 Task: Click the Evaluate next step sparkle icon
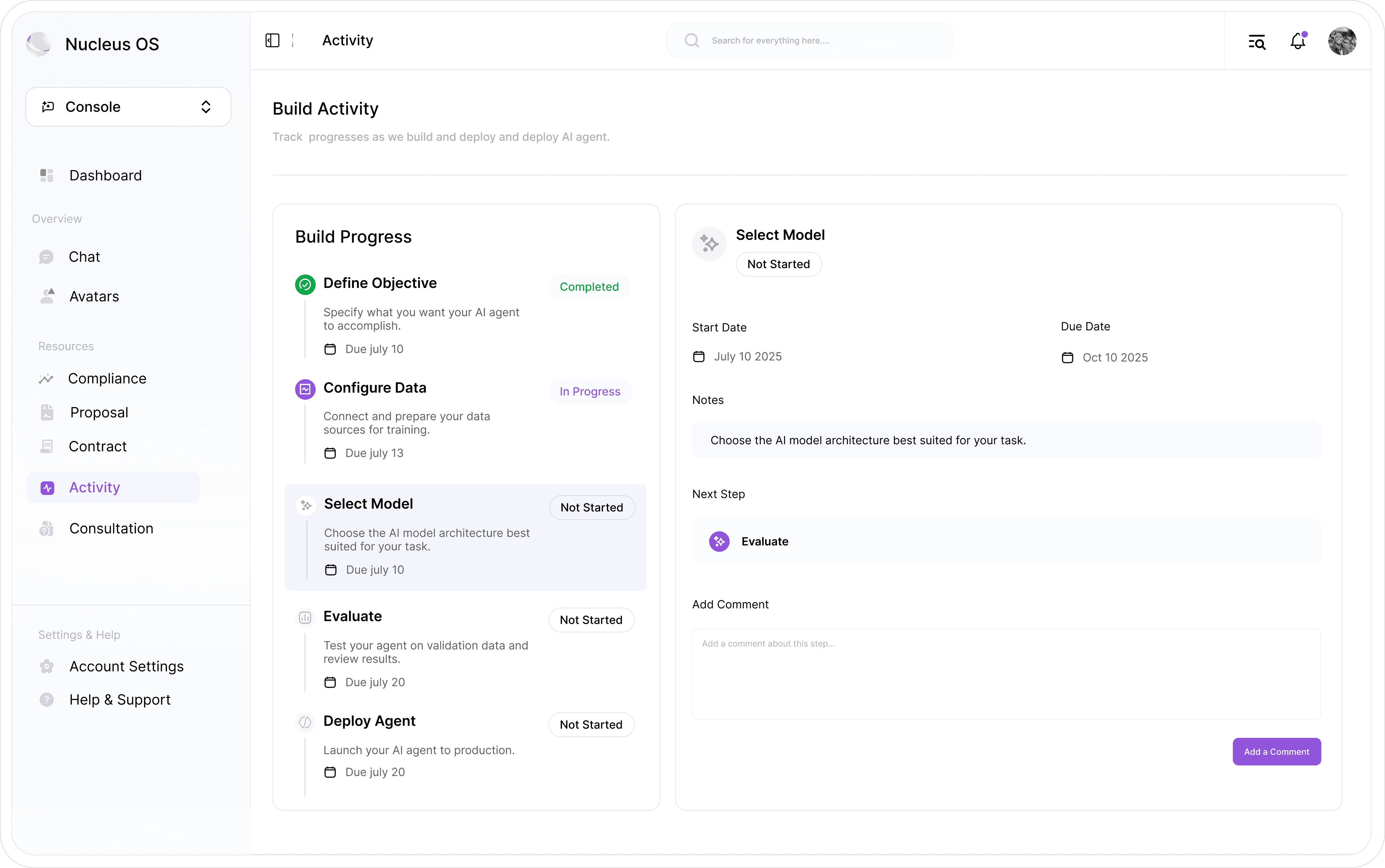719,542
